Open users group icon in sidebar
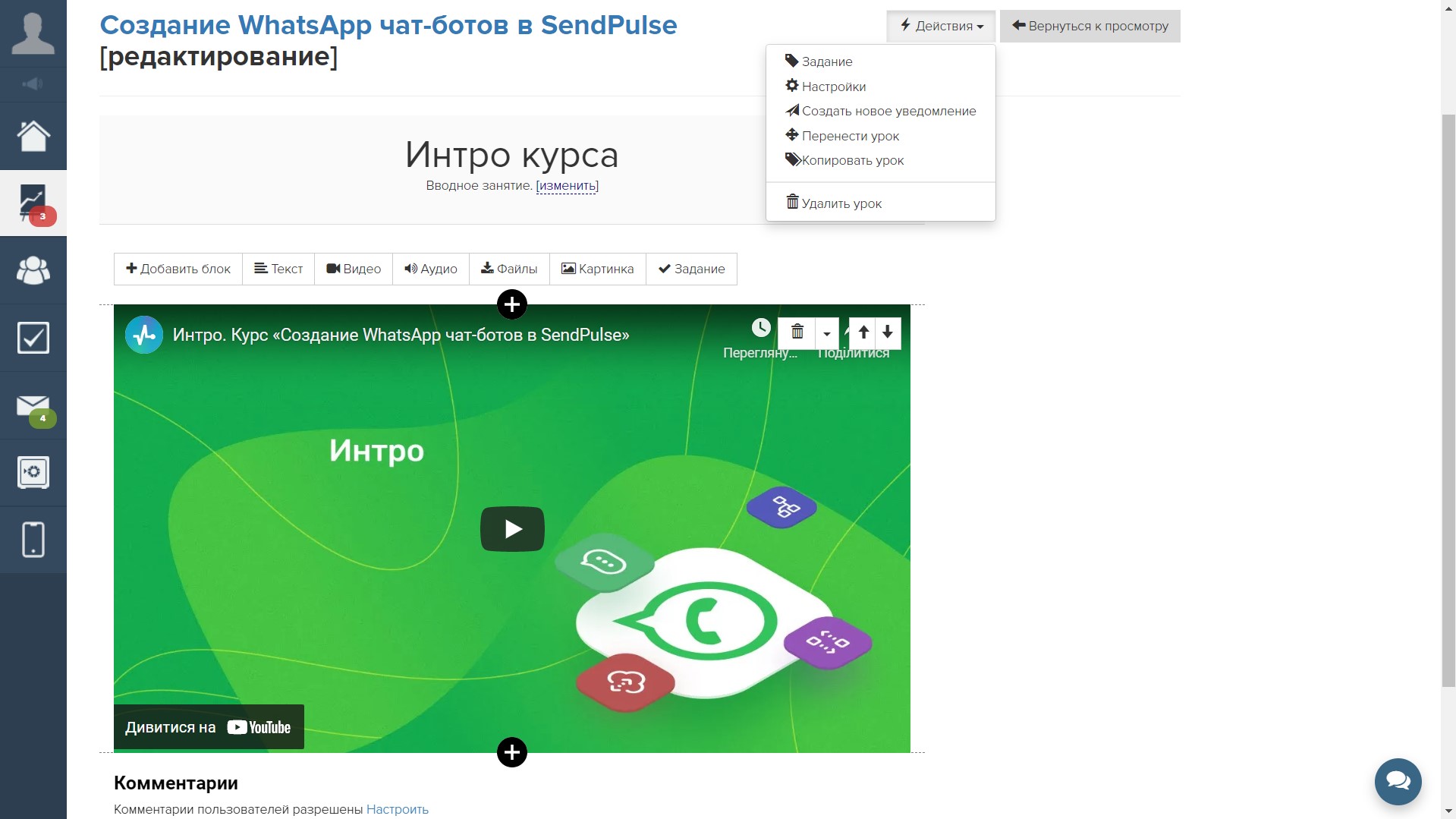Viewport: 1456px width, 819px height. coord(33,270)
